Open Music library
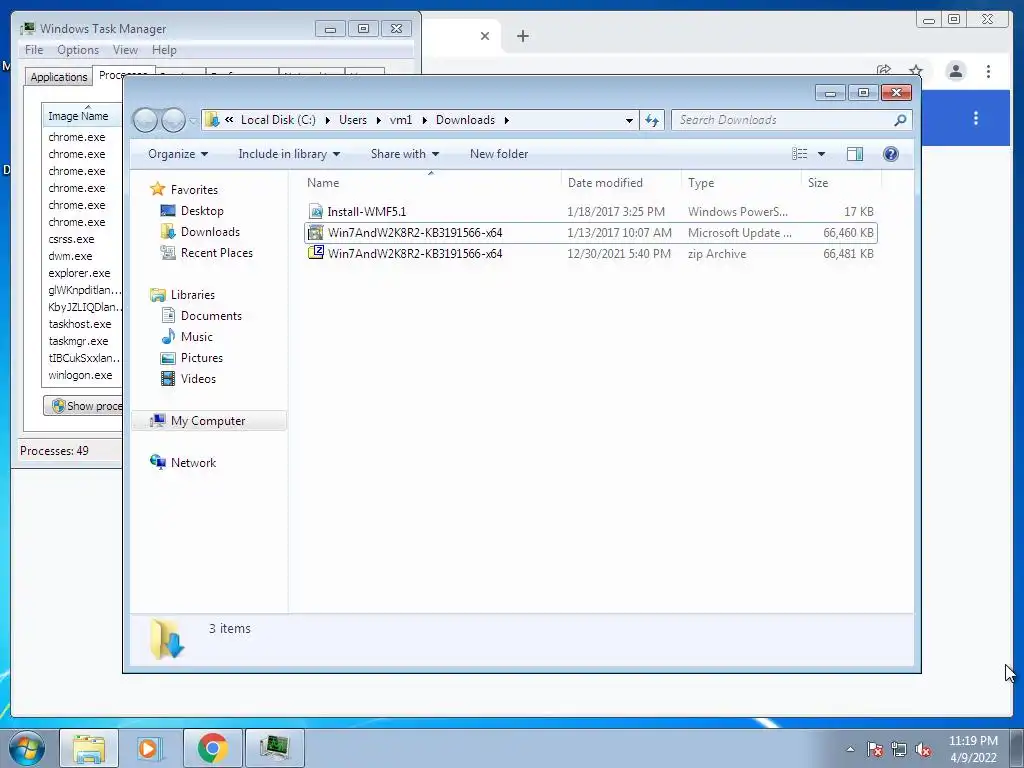The height and width of the screenshot is (768, 1024). (196, 337)
